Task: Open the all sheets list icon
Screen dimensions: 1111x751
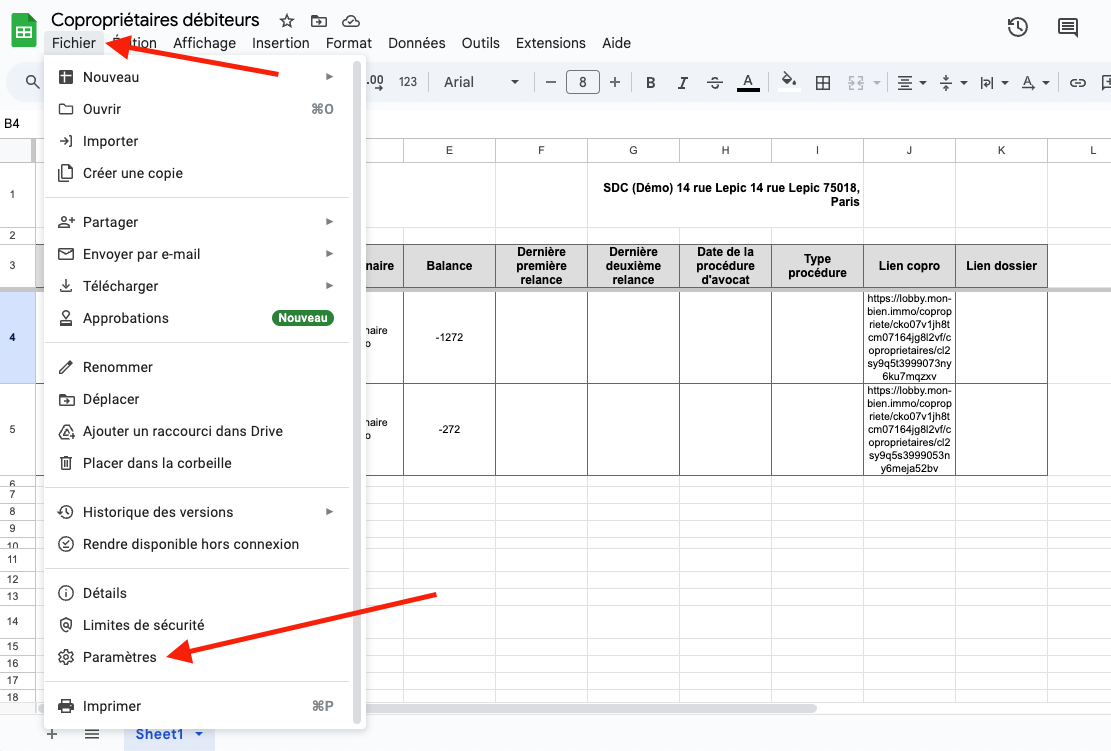Action: 91,734
